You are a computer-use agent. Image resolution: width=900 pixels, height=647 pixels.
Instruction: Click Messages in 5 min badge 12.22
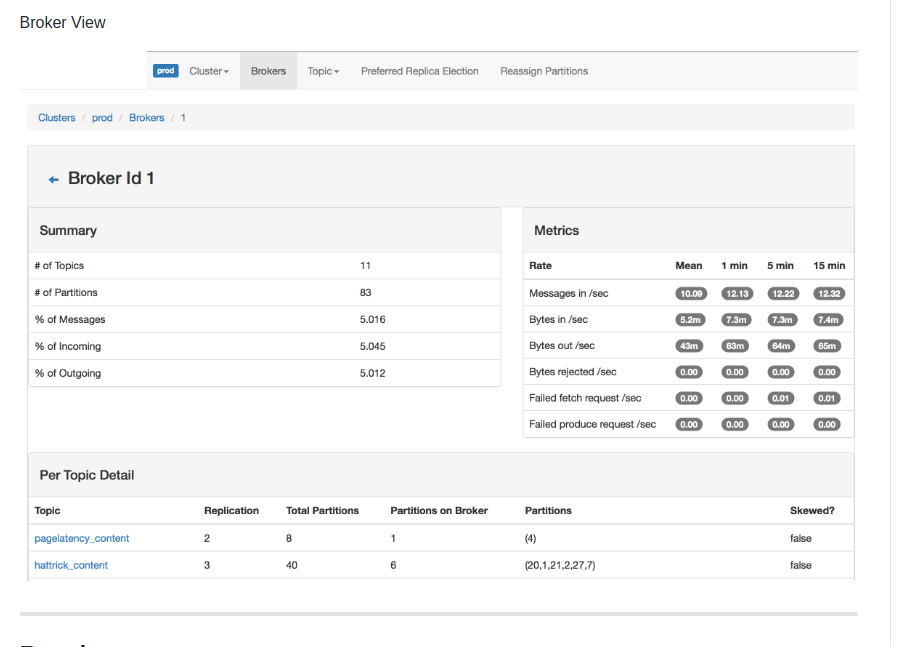783,293
